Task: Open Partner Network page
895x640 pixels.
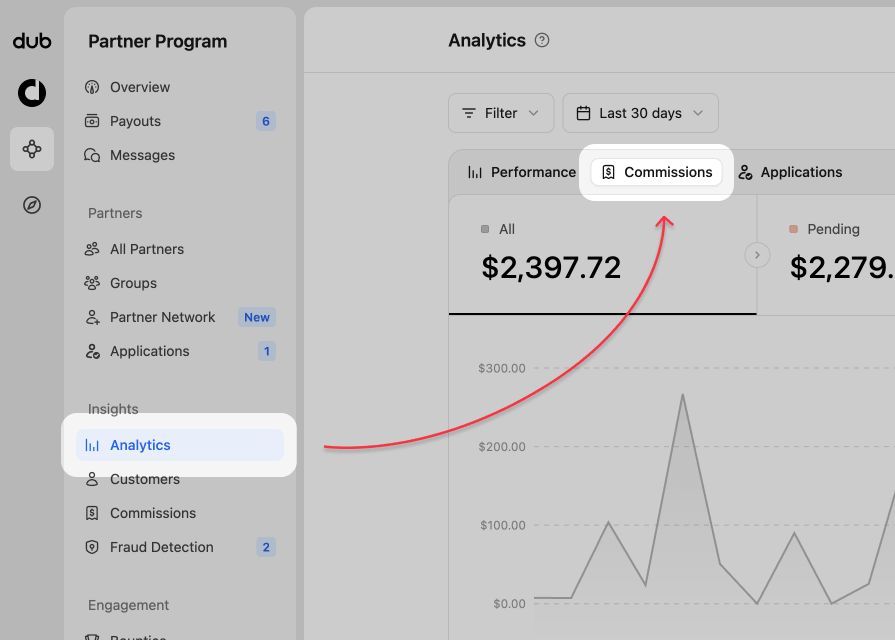Action: (180, 317)
